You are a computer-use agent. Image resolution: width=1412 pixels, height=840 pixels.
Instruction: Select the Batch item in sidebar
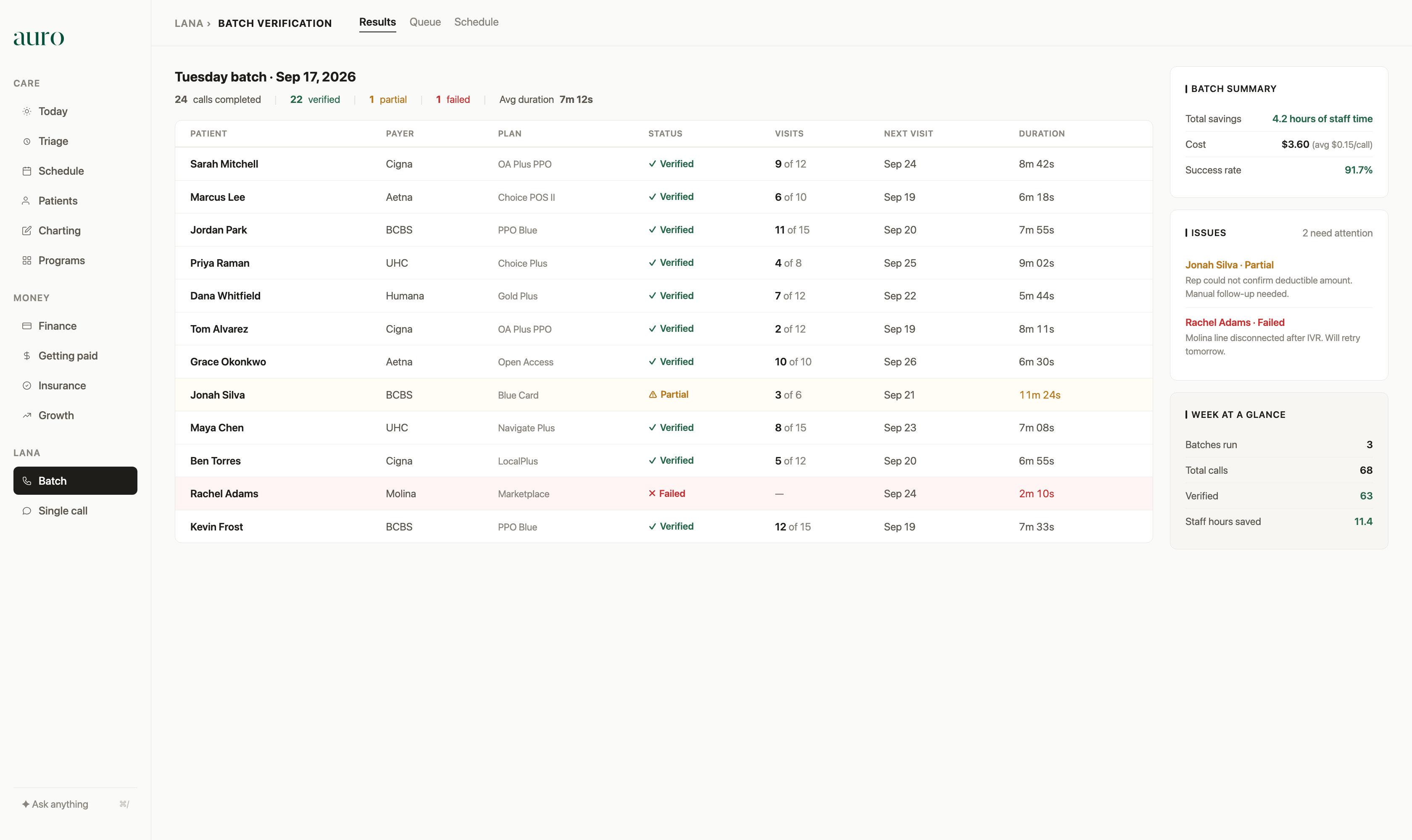[75, 480]
